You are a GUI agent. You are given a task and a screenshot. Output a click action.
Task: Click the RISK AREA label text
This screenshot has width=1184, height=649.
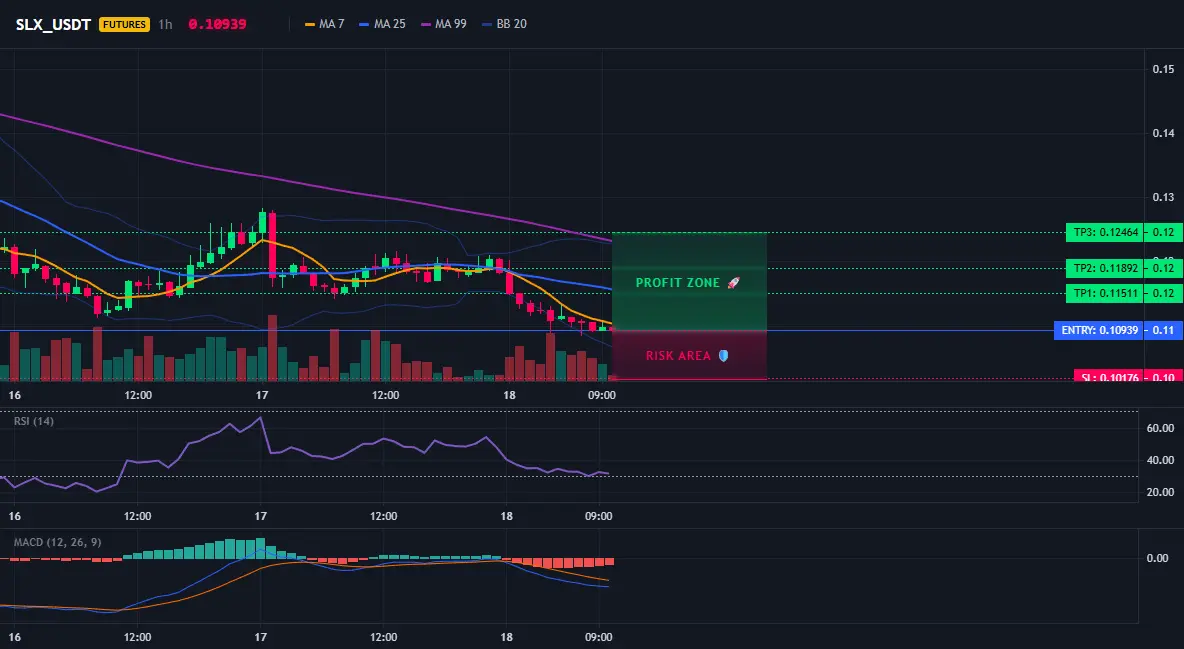[x=678, y=355]
